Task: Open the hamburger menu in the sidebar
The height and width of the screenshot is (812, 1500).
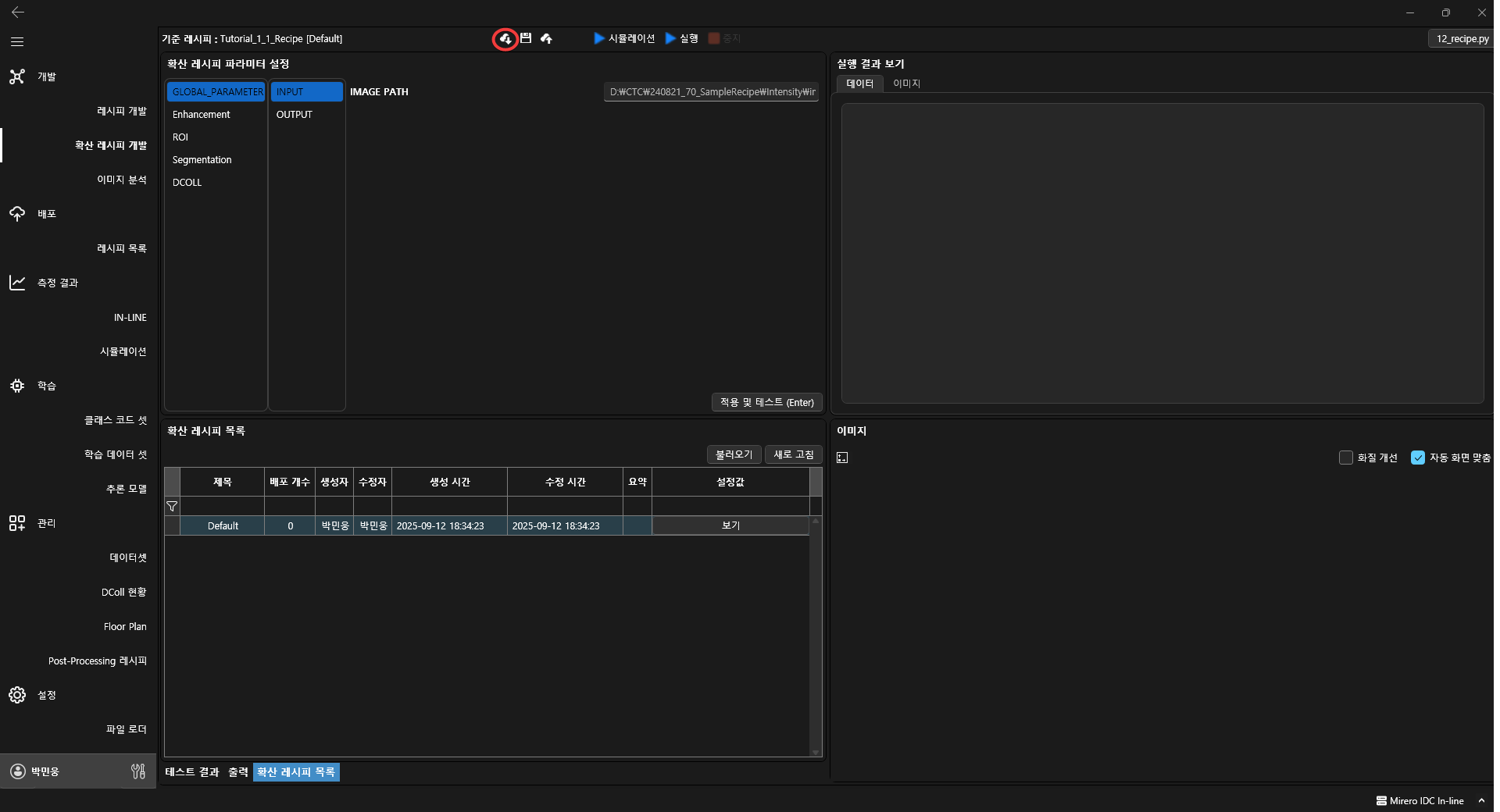Action: tap(17, 41)
